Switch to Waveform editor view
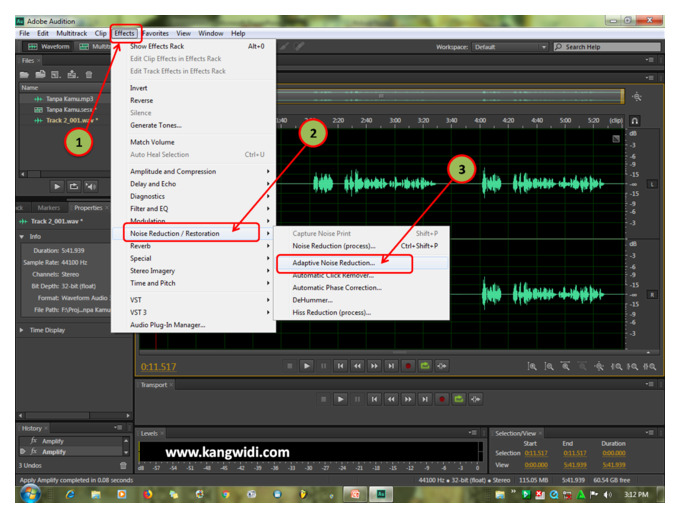The image size is (680, 518). [x=49, y=46]
